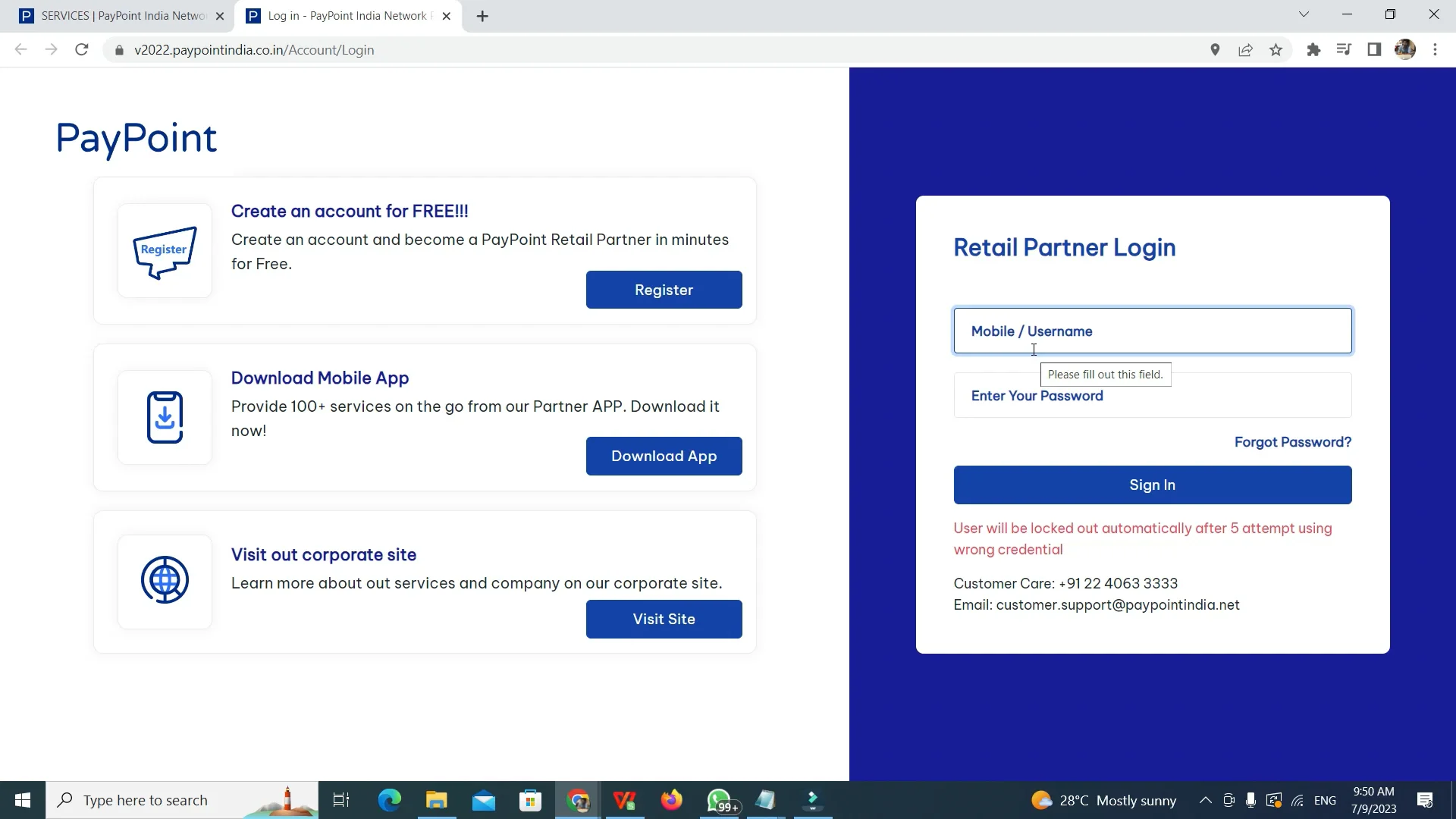
Task: Open the tab search dropdown arrow
Action: (x=1304, y=14)
